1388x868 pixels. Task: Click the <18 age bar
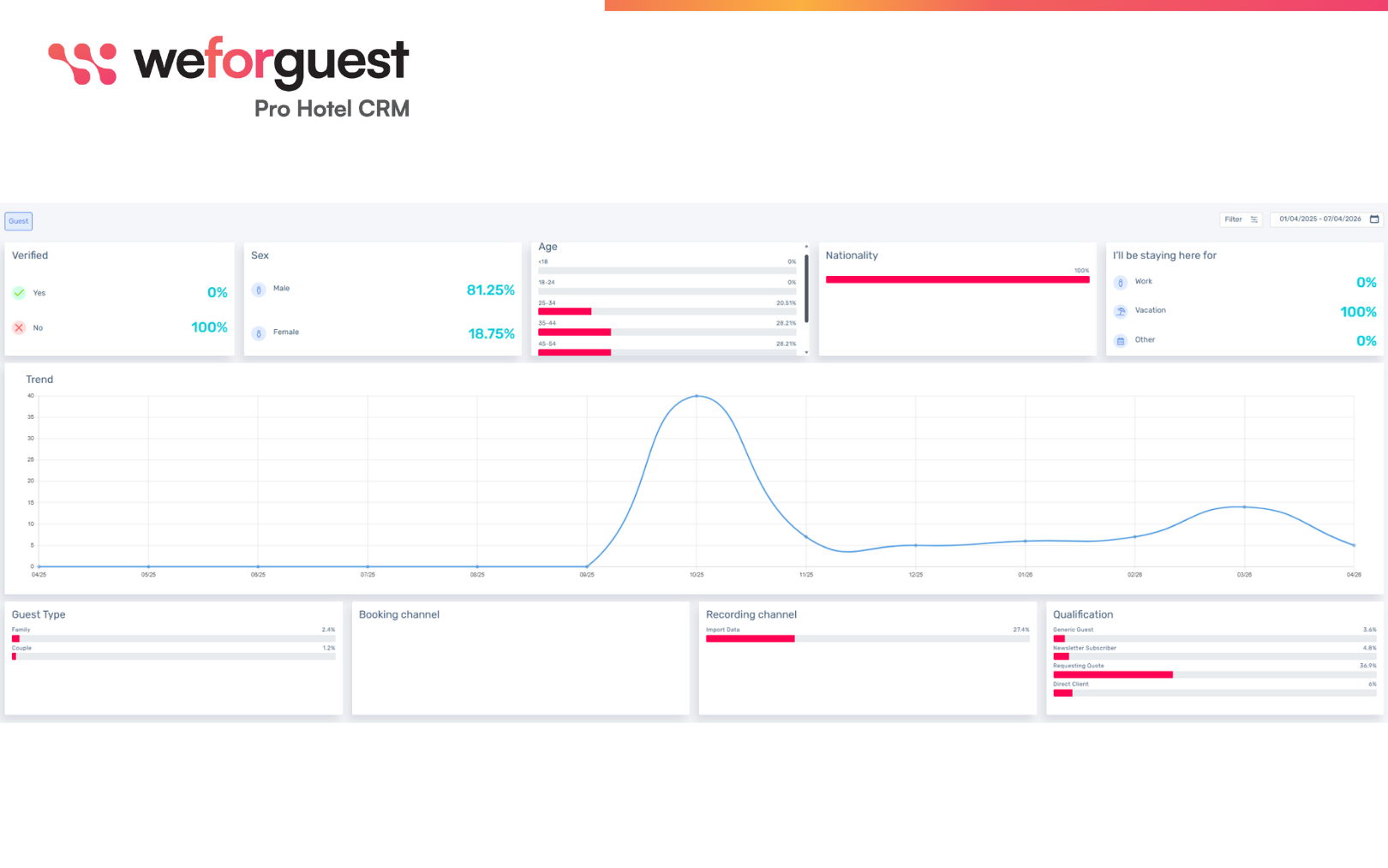[667, 271]
